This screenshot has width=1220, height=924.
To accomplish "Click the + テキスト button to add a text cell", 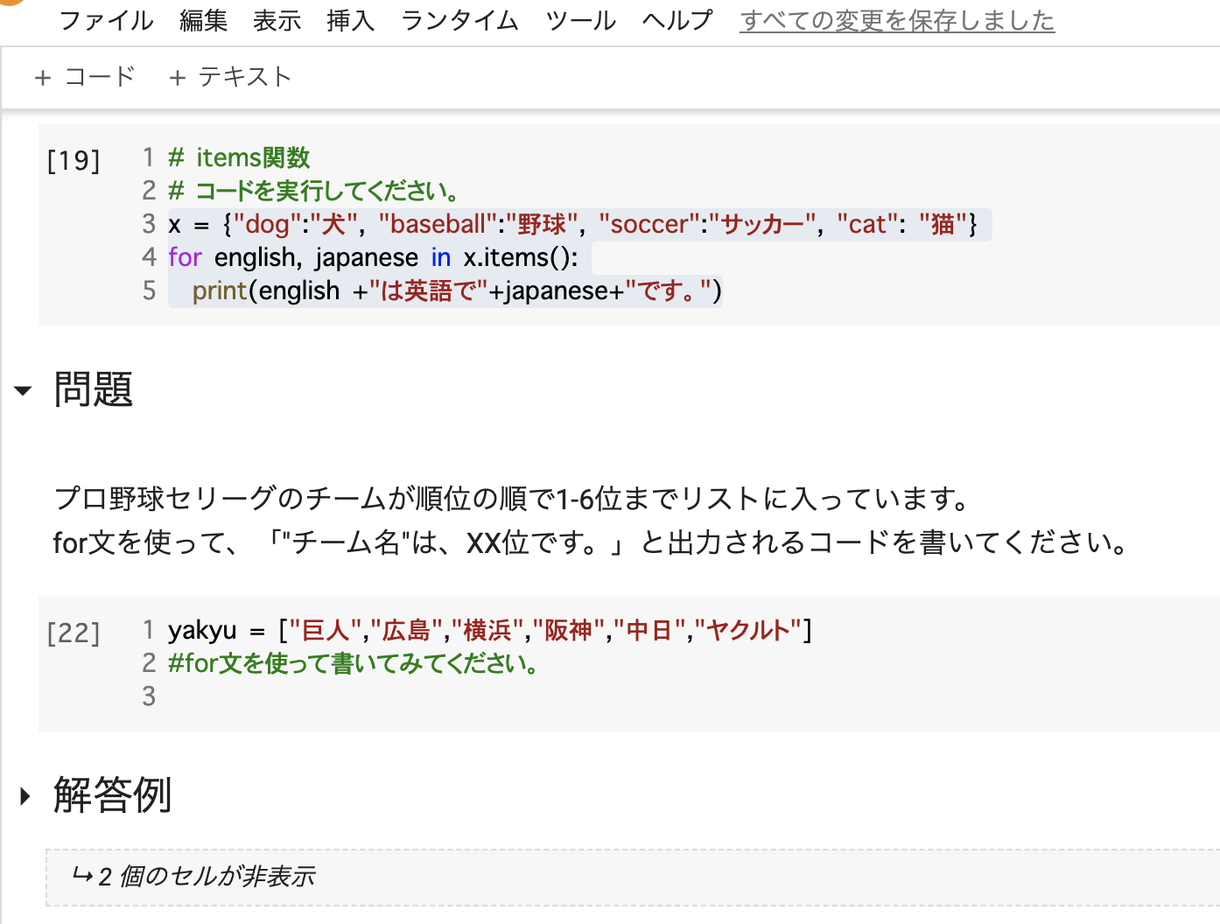I will point(228,76).
